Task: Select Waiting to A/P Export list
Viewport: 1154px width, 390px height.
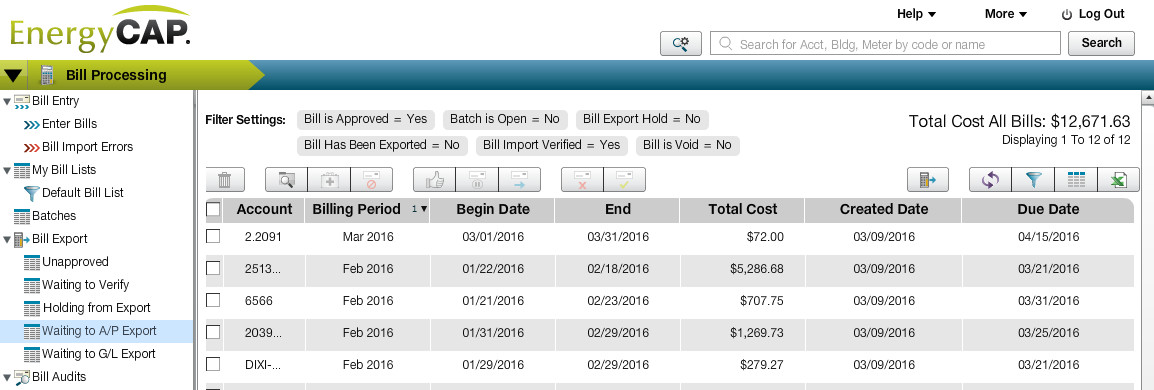Action: pyautogui.click(x=99, y=331)
